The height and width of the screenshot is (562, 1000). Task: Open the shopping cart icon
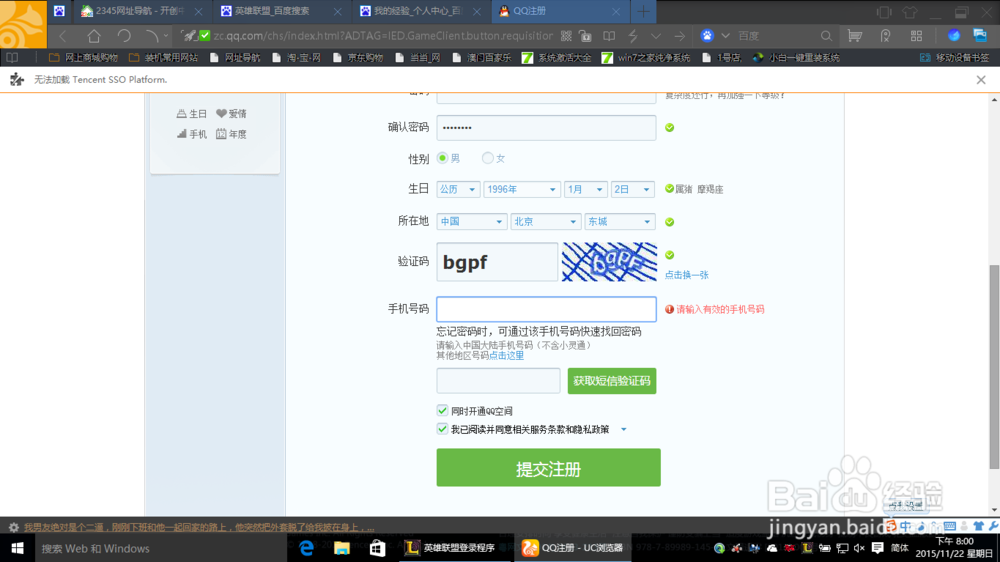click(x=855, y=36)
